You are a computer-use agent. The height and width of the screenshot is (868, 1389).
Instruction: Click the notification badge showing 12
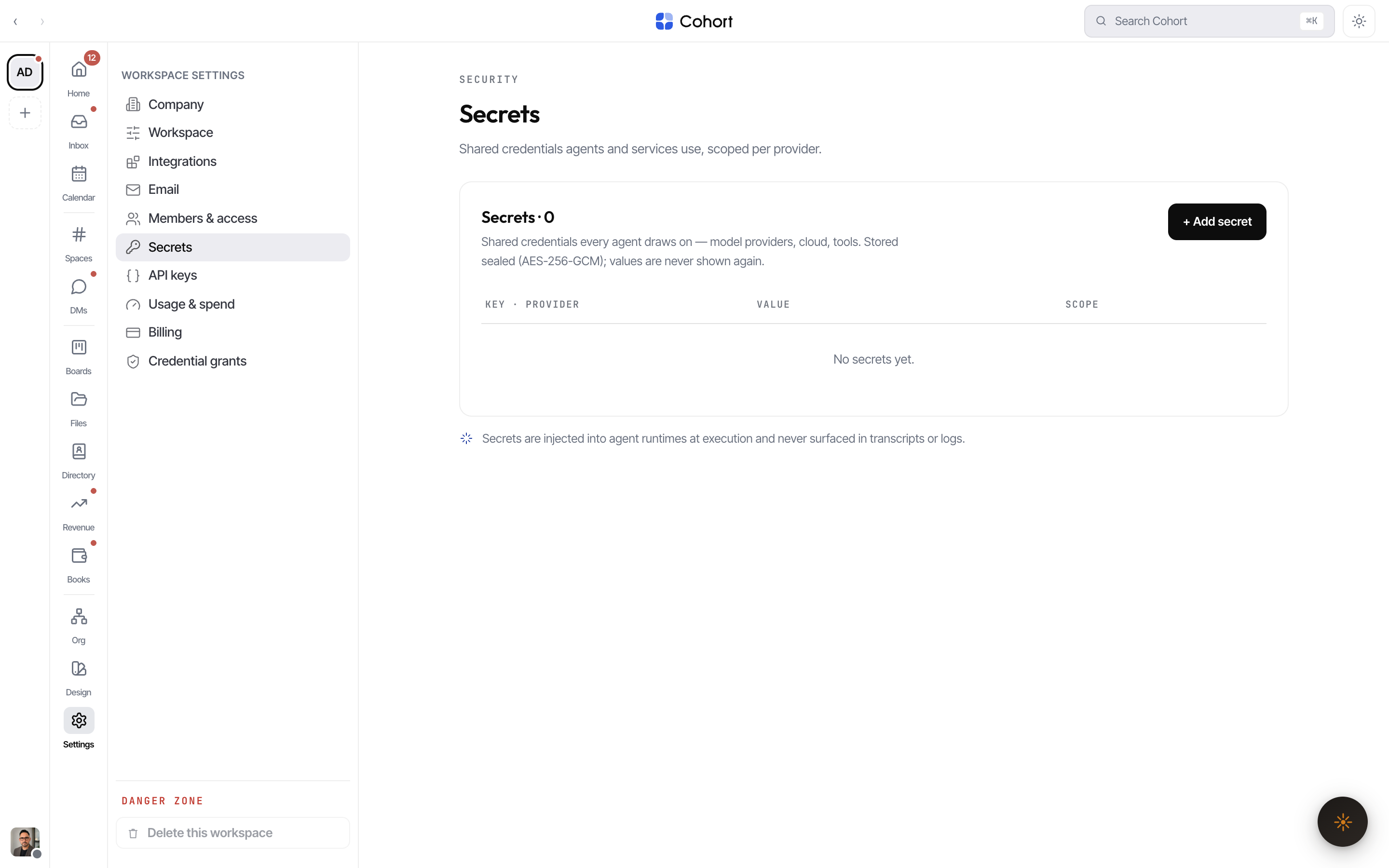[x=92, y=58]
